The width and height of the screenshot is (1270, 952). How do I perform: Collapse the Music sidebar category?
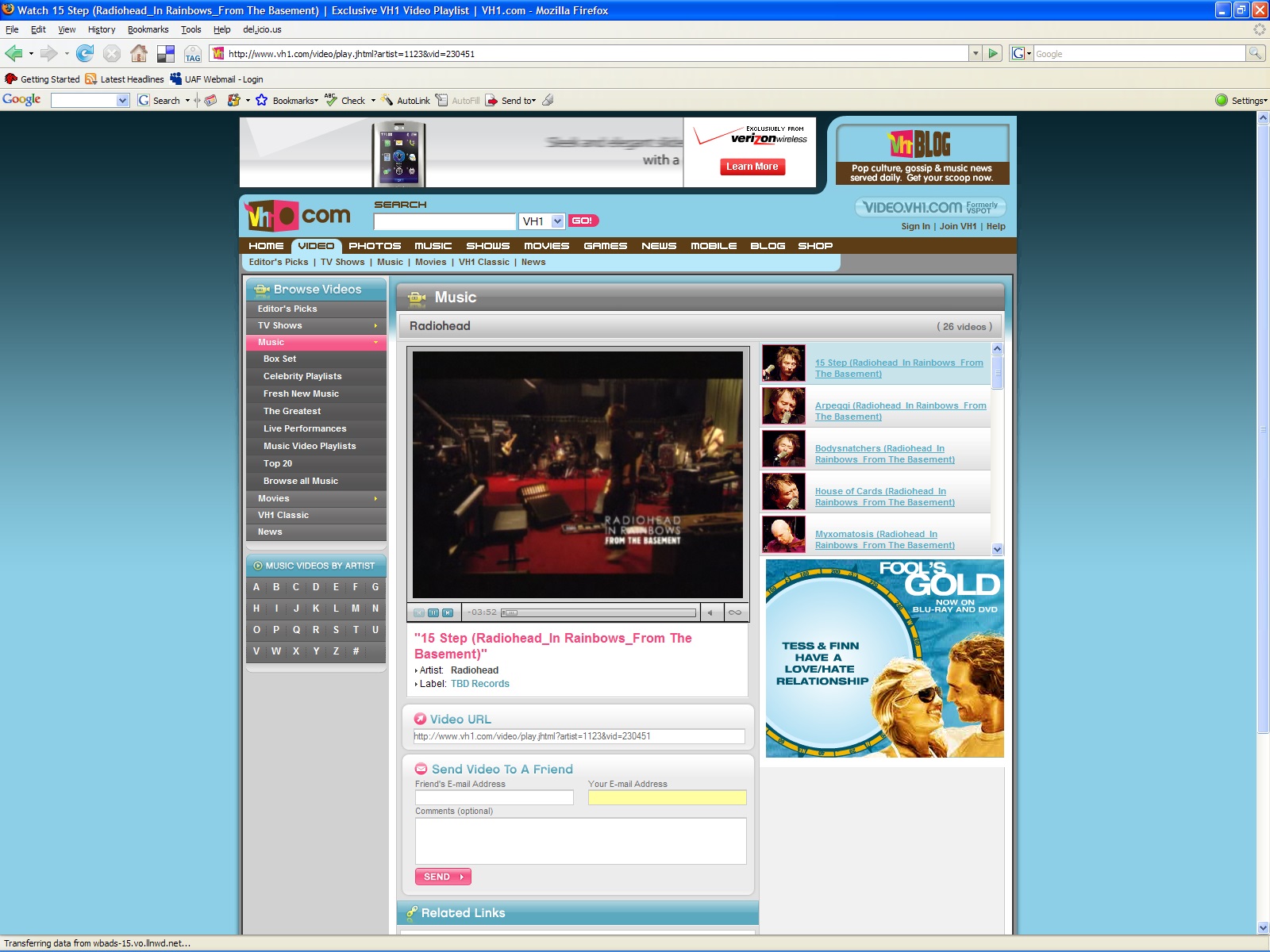click(375, 343)
